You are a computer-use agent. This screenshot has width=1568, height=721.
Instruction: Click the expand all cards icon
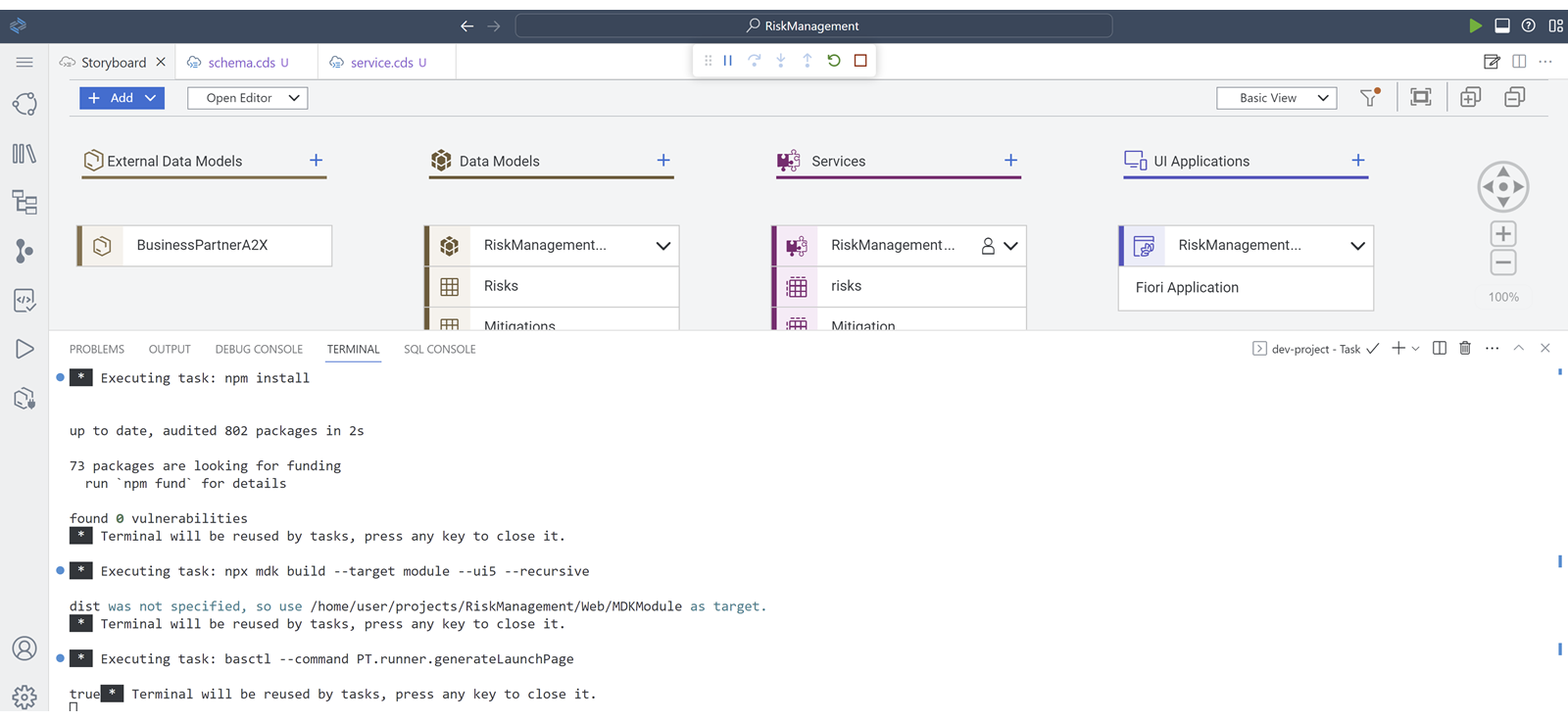pyautogui.click(x=1470, y=97)
